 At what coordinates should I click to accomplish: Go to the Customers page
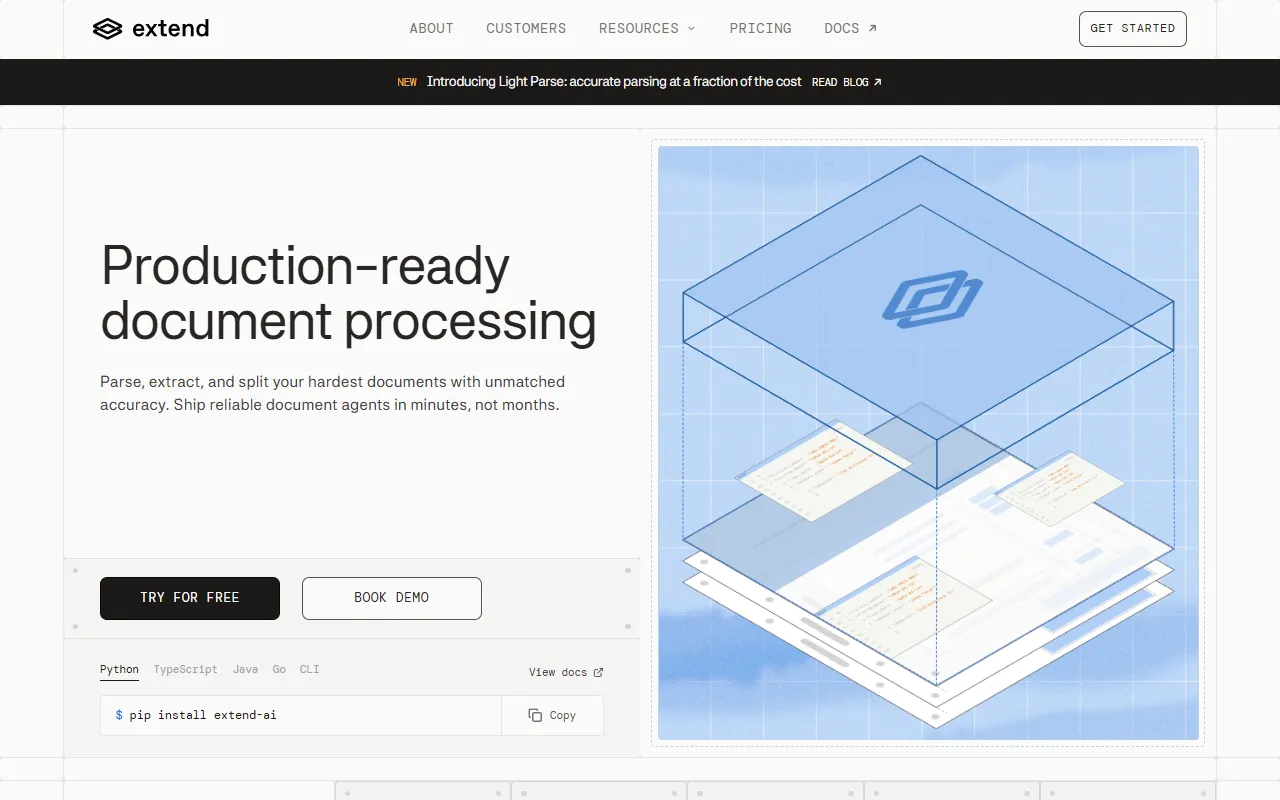(x=526, y=28)
